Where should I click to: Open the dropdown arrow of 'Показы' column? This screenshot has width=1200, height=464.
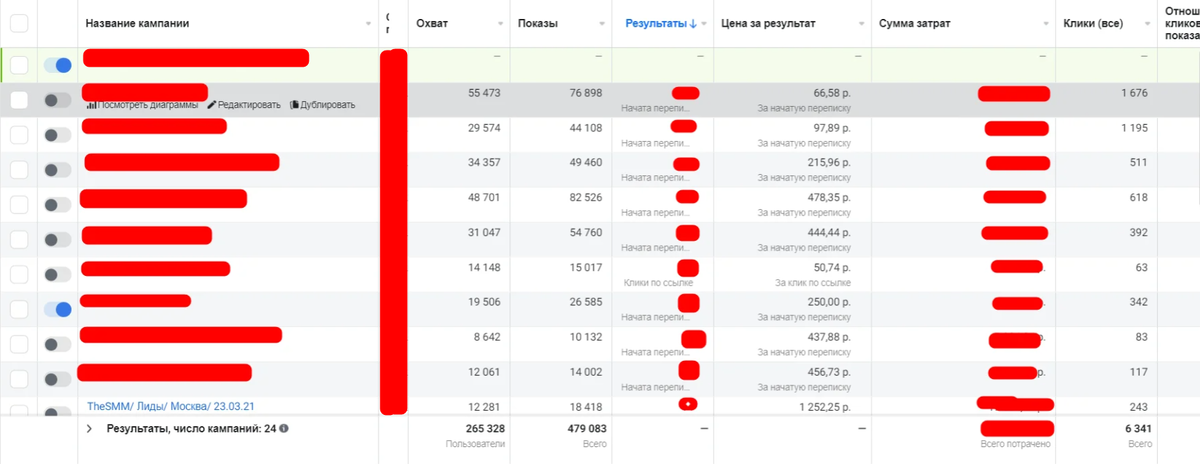tap(600, 23)
